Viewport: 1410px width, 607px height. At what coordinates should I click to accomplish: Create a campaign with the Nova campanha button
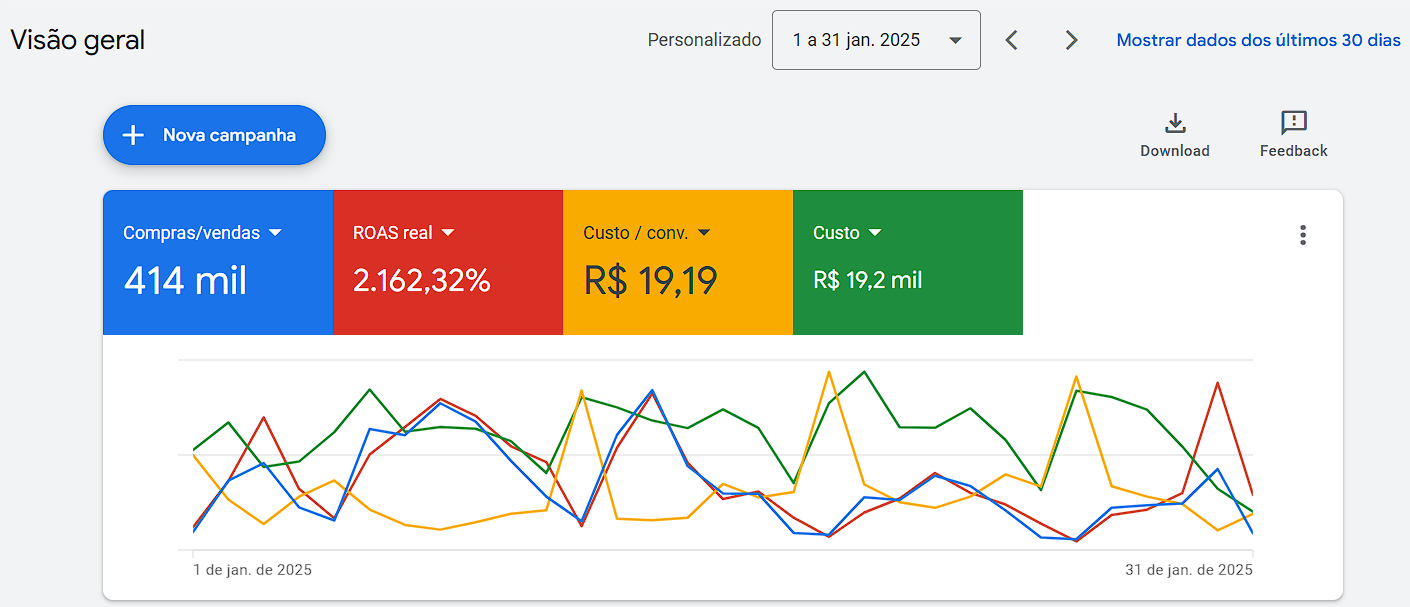click(214, 135)
